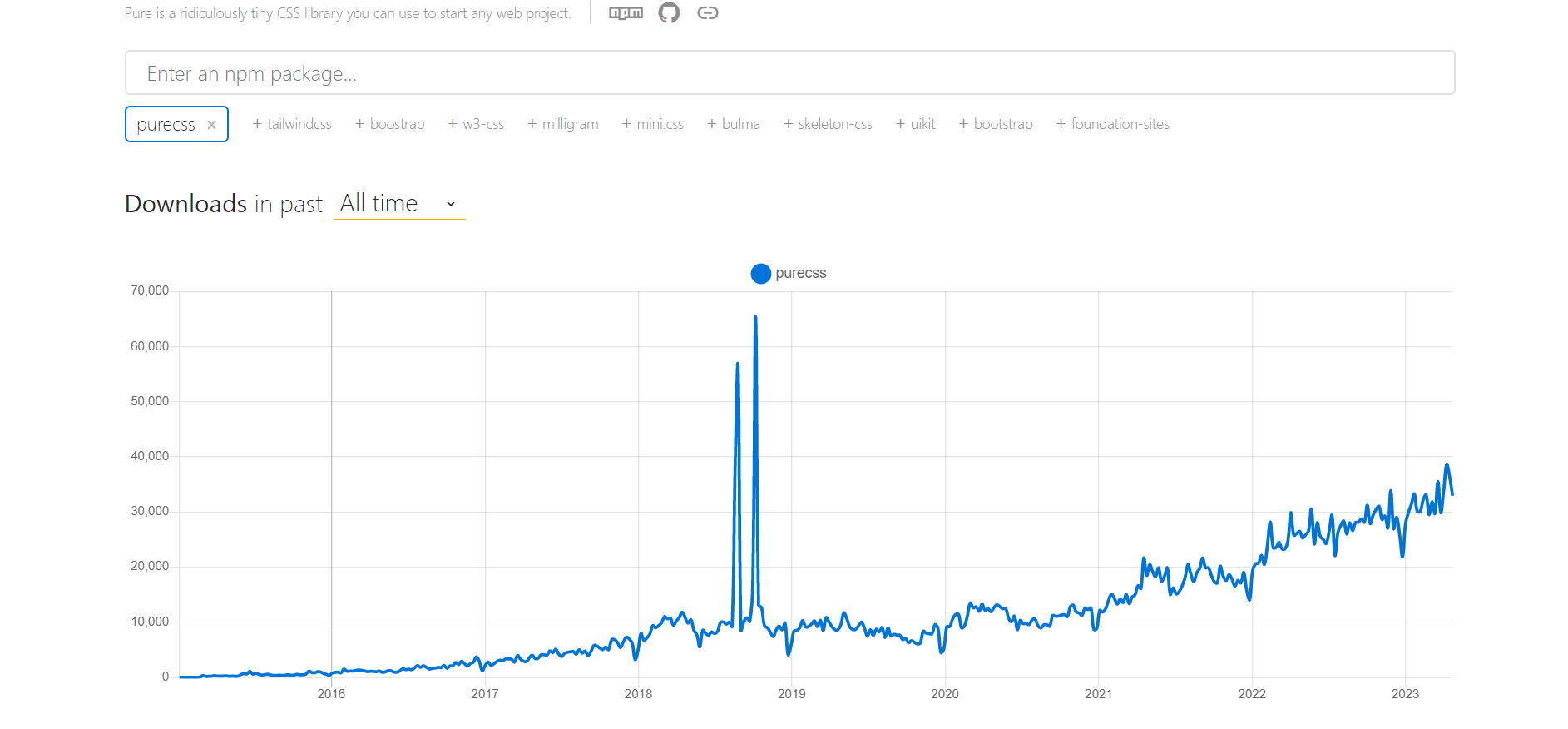Click the purecss legend label

(x=800, y=273)
